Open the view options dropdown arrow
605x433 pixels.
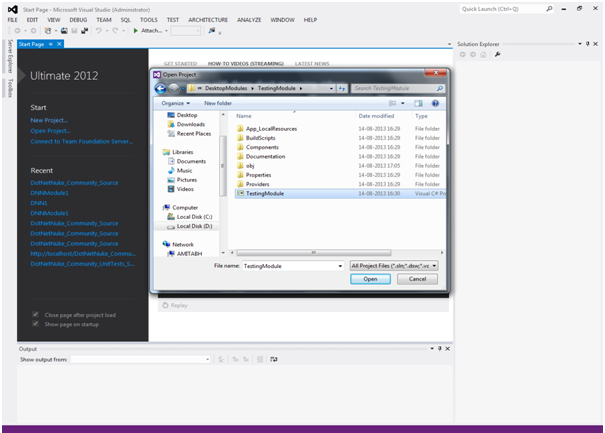click(402, 103)
